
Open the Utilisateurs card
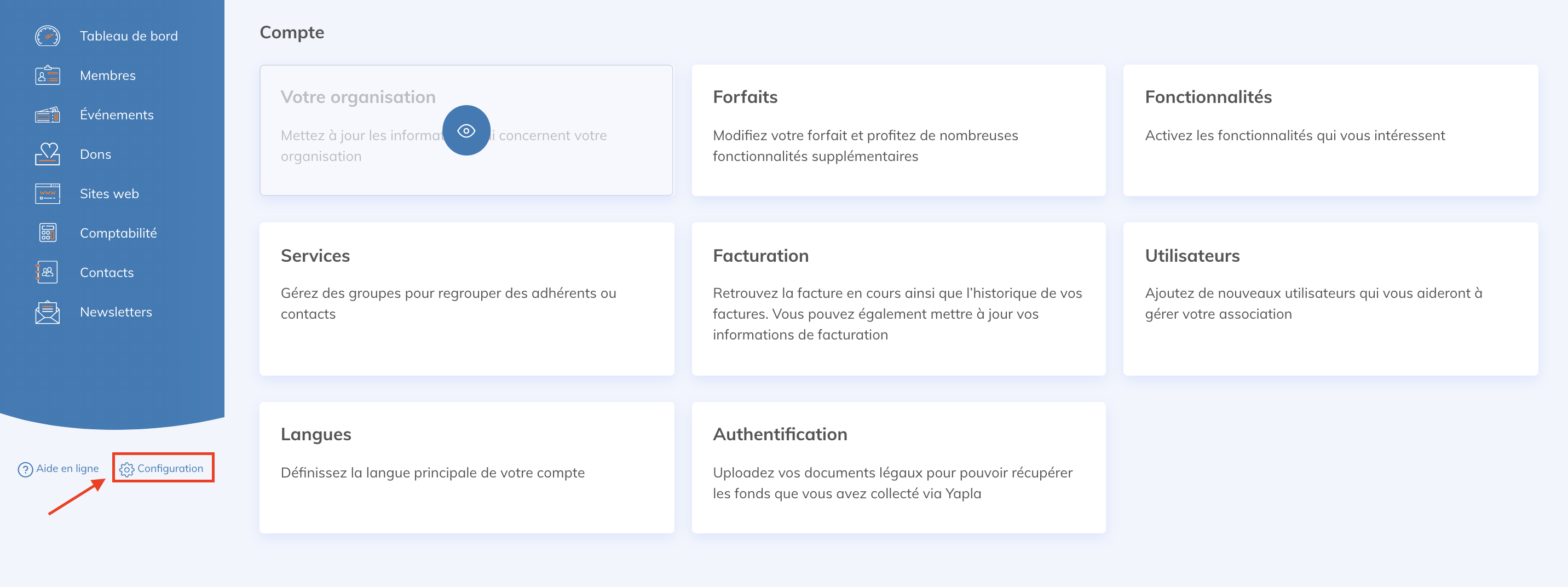[x=1330, y=298]
